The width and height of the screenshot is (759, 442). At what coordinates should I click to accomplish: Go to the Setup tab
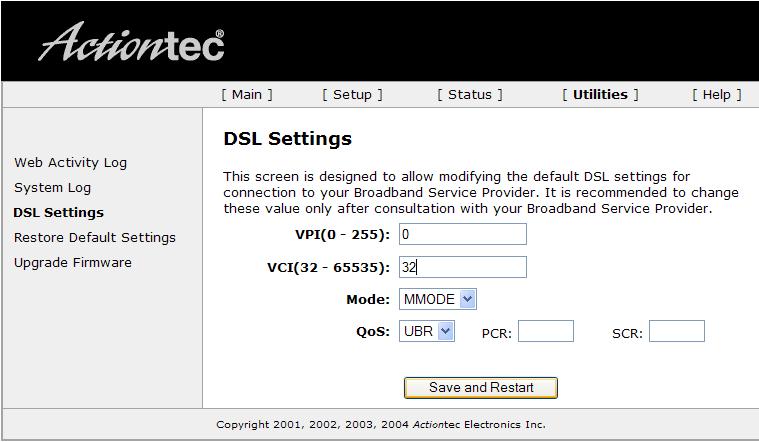[x=352, y=94]
